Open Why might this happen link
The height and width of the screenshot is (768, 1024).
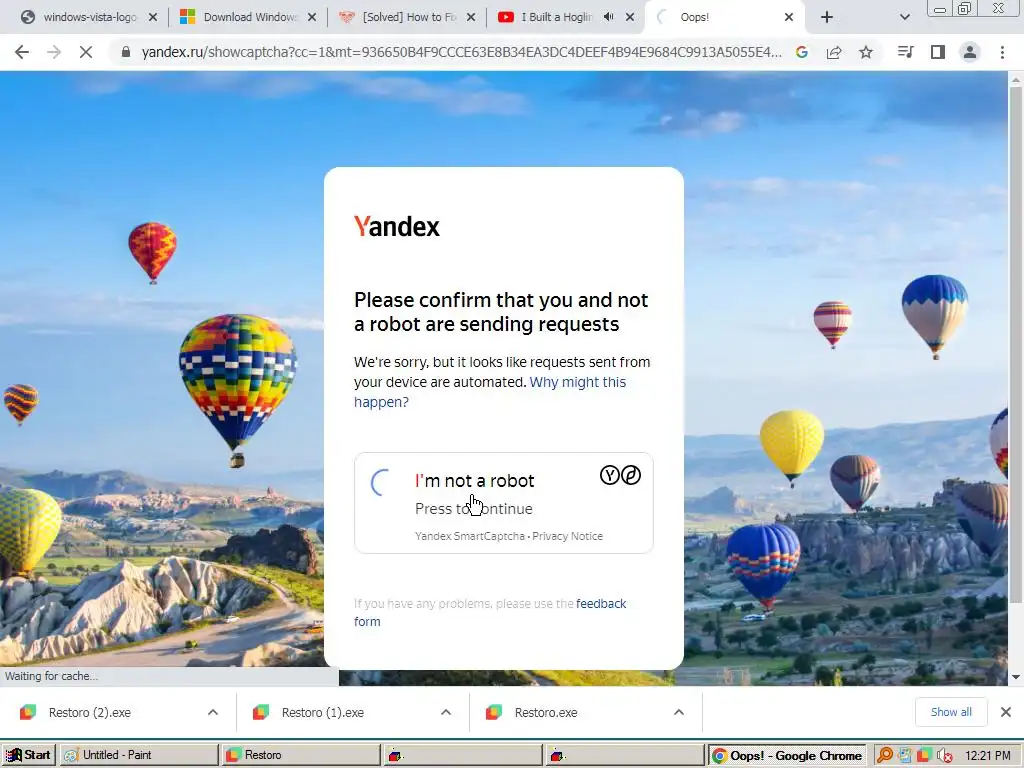point(490,392)
